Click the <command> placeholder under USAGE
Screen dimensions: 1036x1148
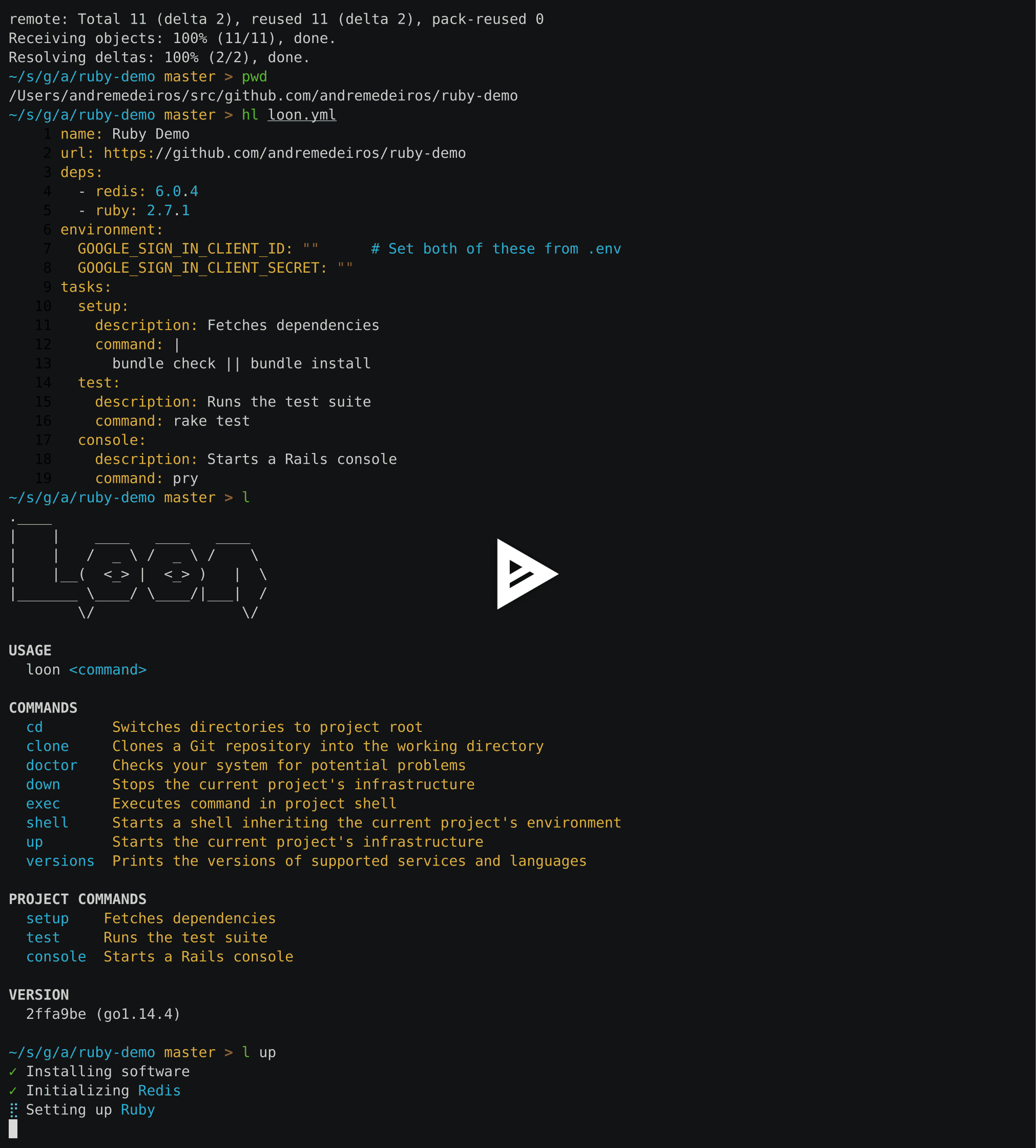(x=107, y=670)
